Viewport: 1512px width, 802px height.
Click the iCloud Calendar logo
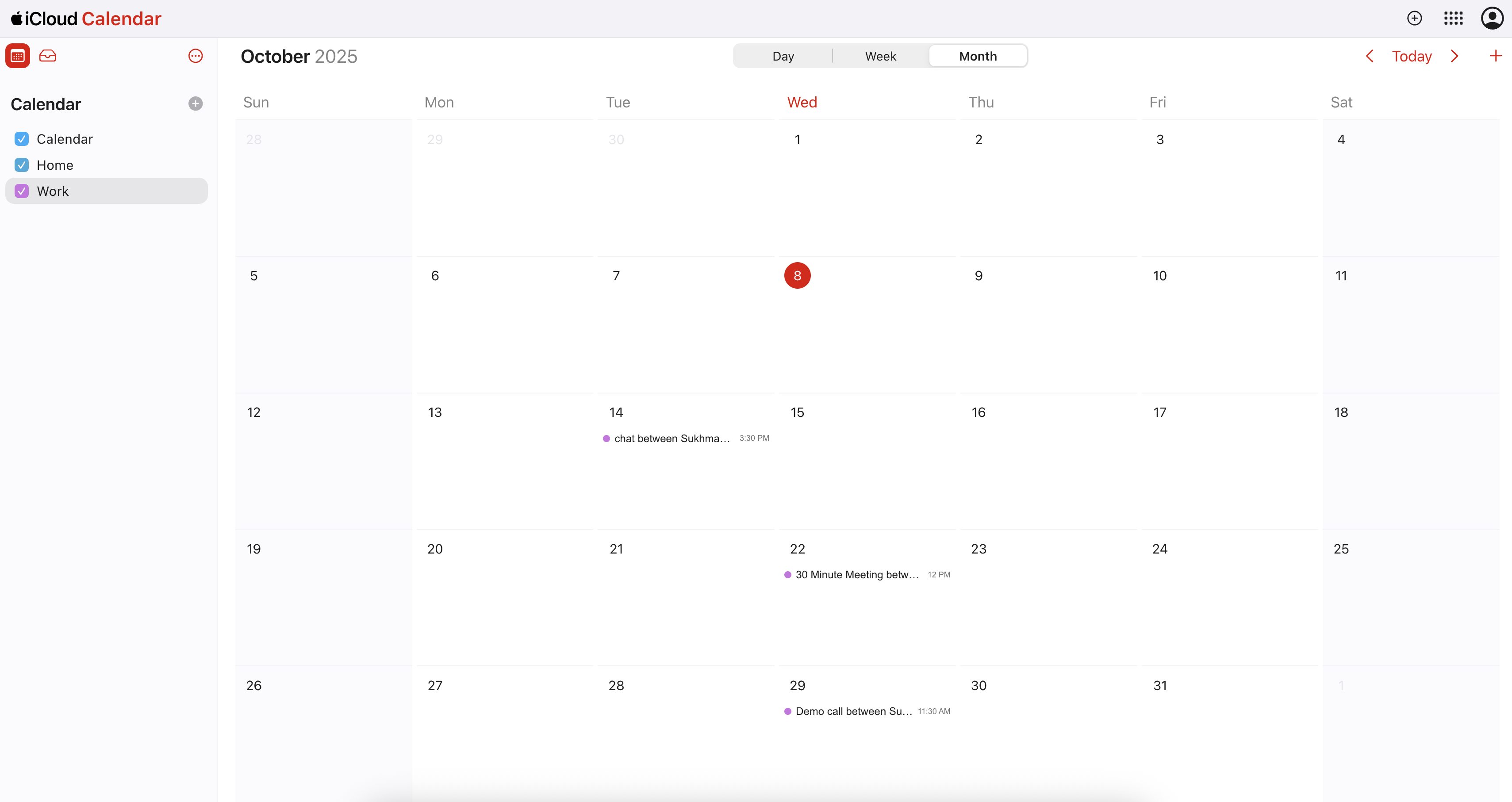(x=86, y=18)
